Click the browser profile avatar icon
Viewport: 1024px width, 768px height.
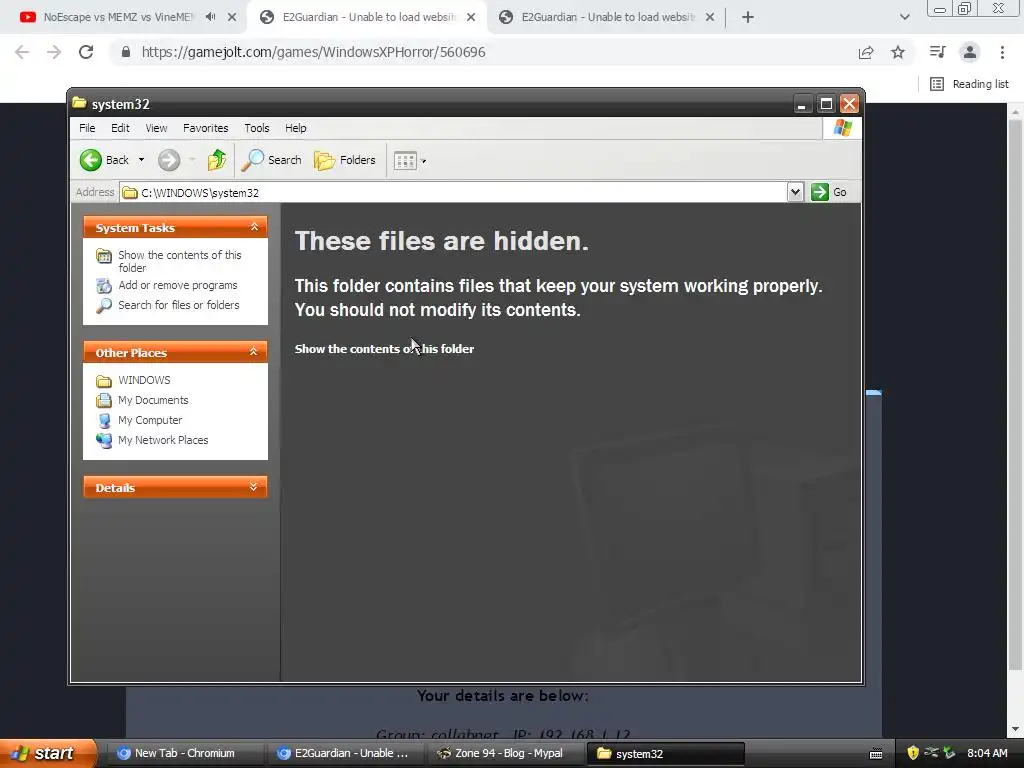point(970,52)
